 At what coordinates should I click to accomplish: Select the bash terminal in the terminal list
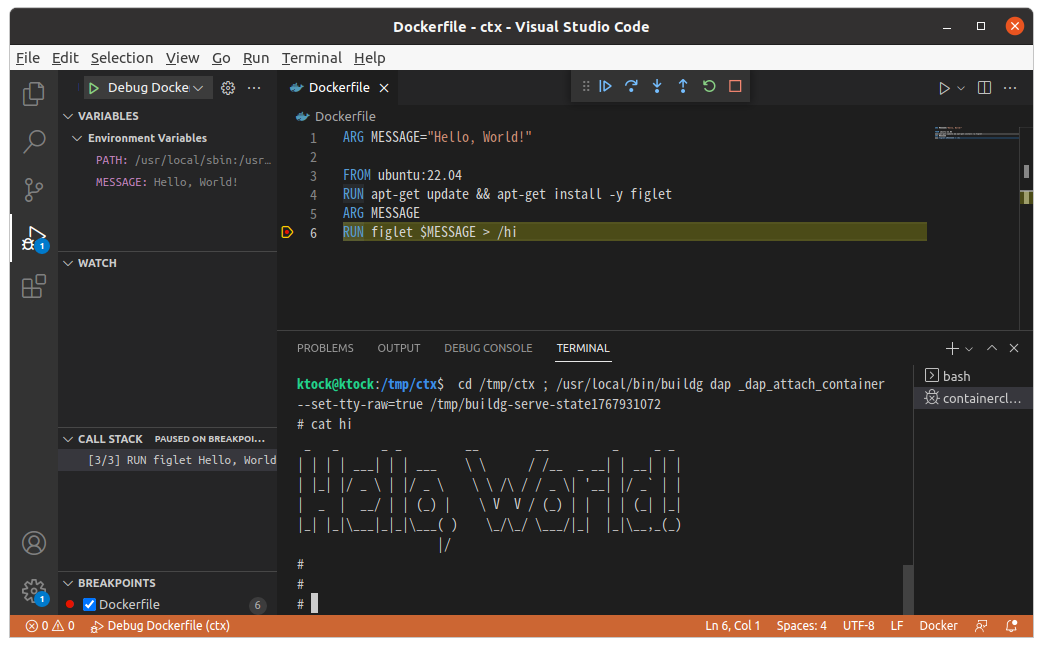[x=955, y=376]
